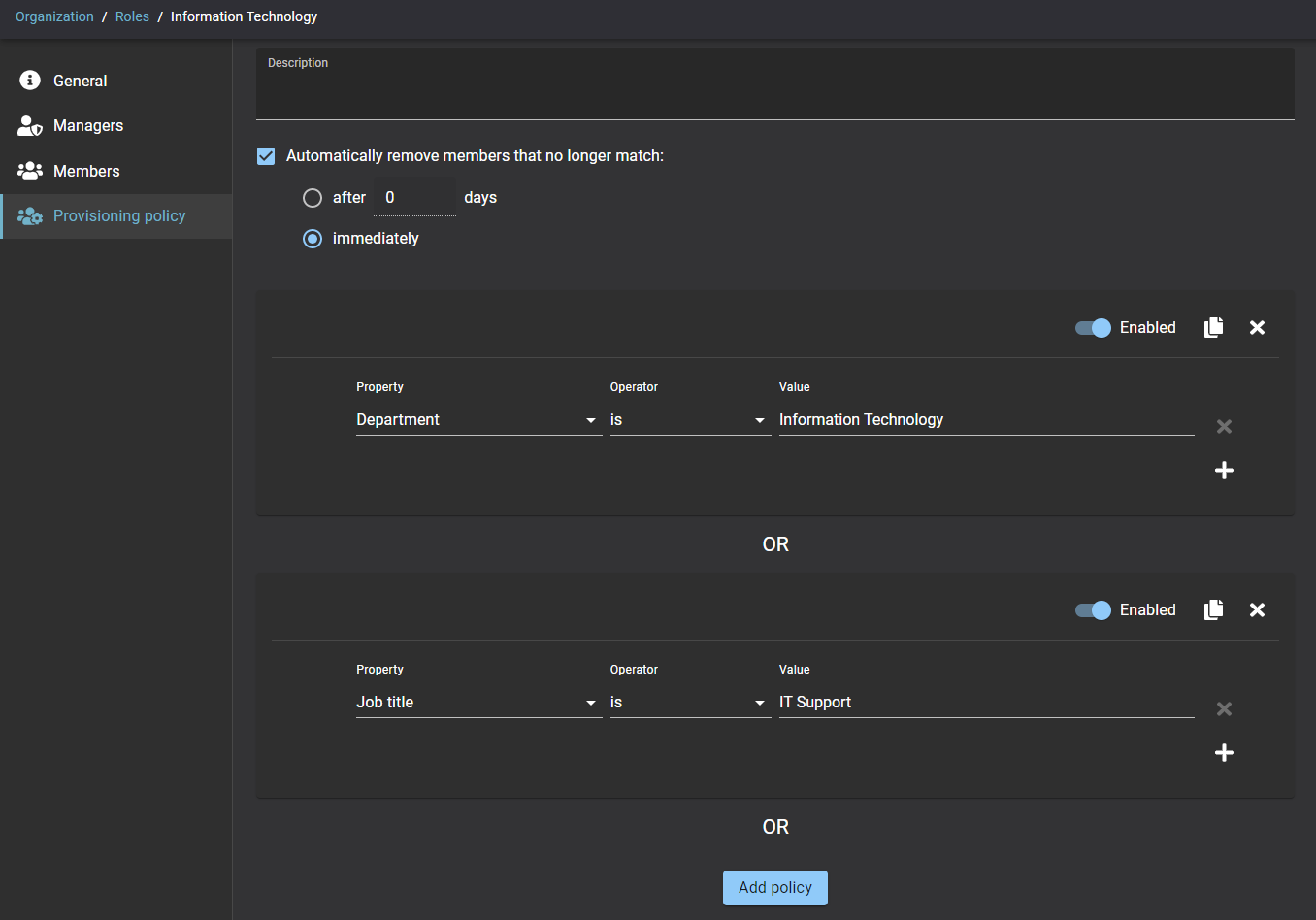The height and width of the screenshot is (920, 1316).
Task: Duplicate the Job title policy
Action: coord(1213,610)
